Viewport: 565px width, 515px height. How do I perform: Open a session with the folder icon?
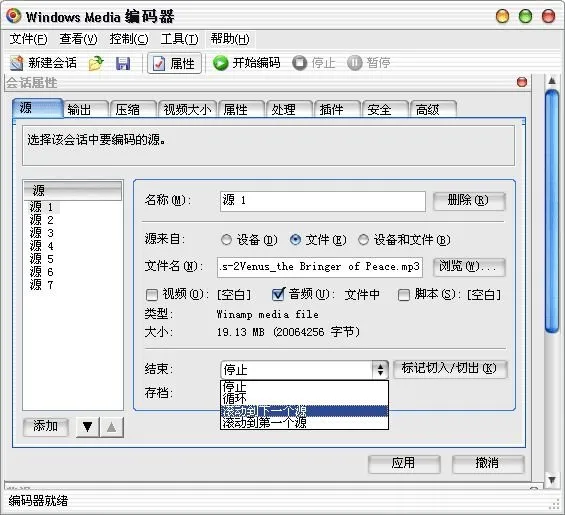[x=96, y=63]
